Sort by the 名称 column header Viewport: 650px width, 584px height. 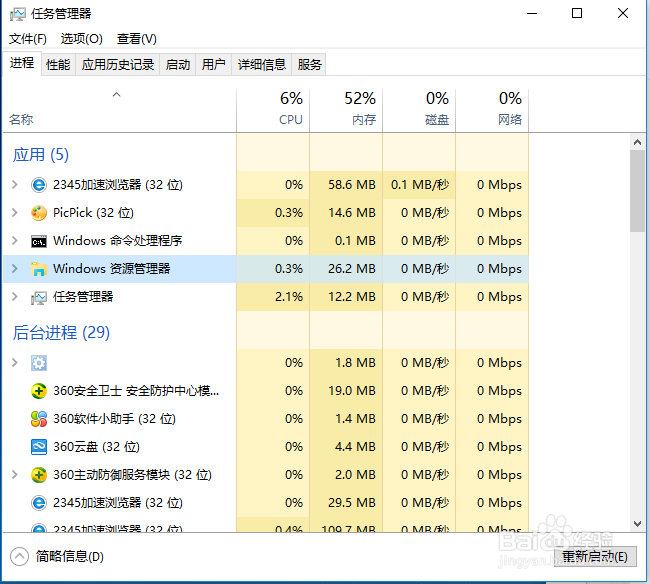[119, 111]
